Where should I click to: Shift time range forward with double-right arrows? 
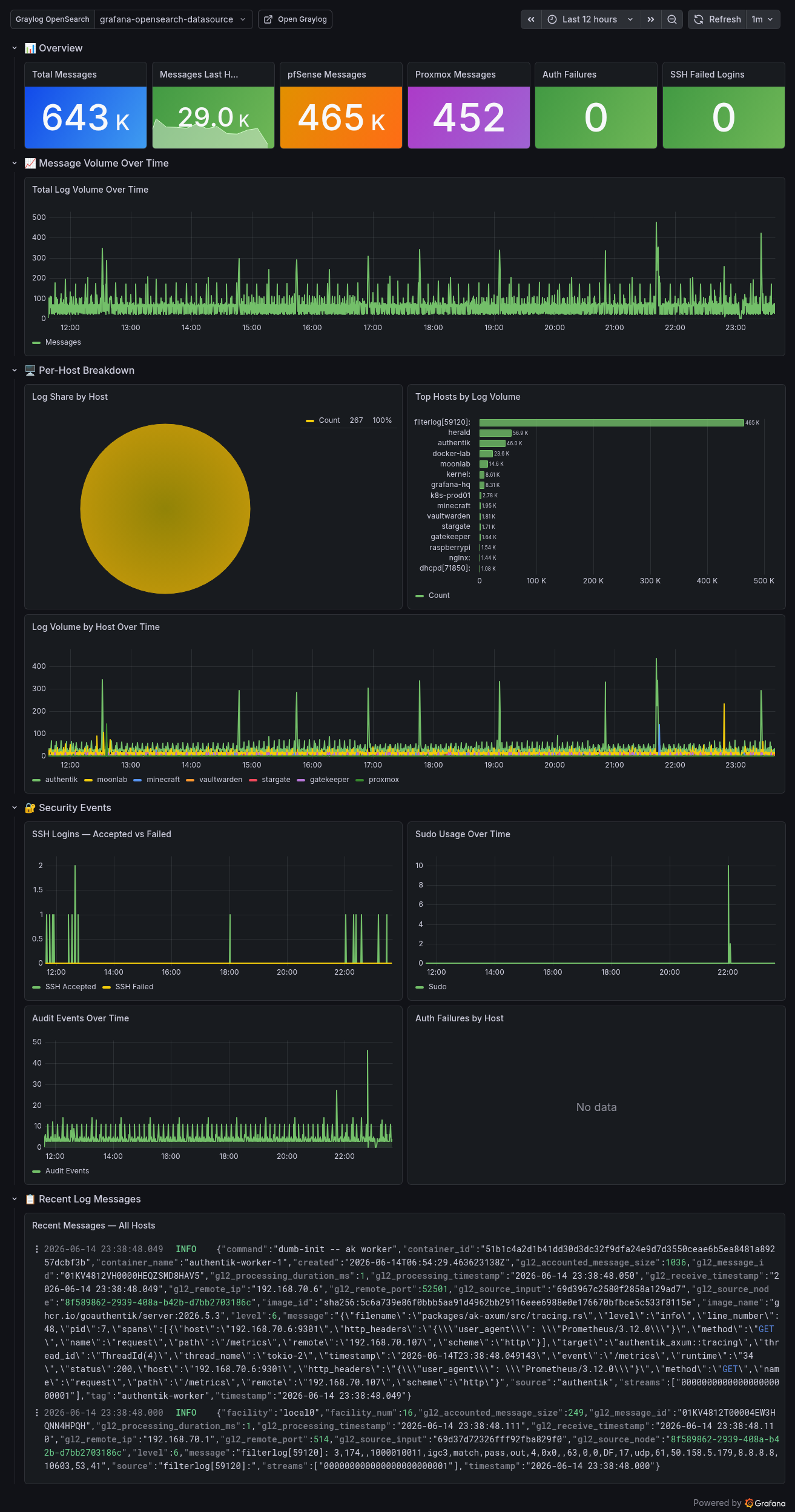650,19
